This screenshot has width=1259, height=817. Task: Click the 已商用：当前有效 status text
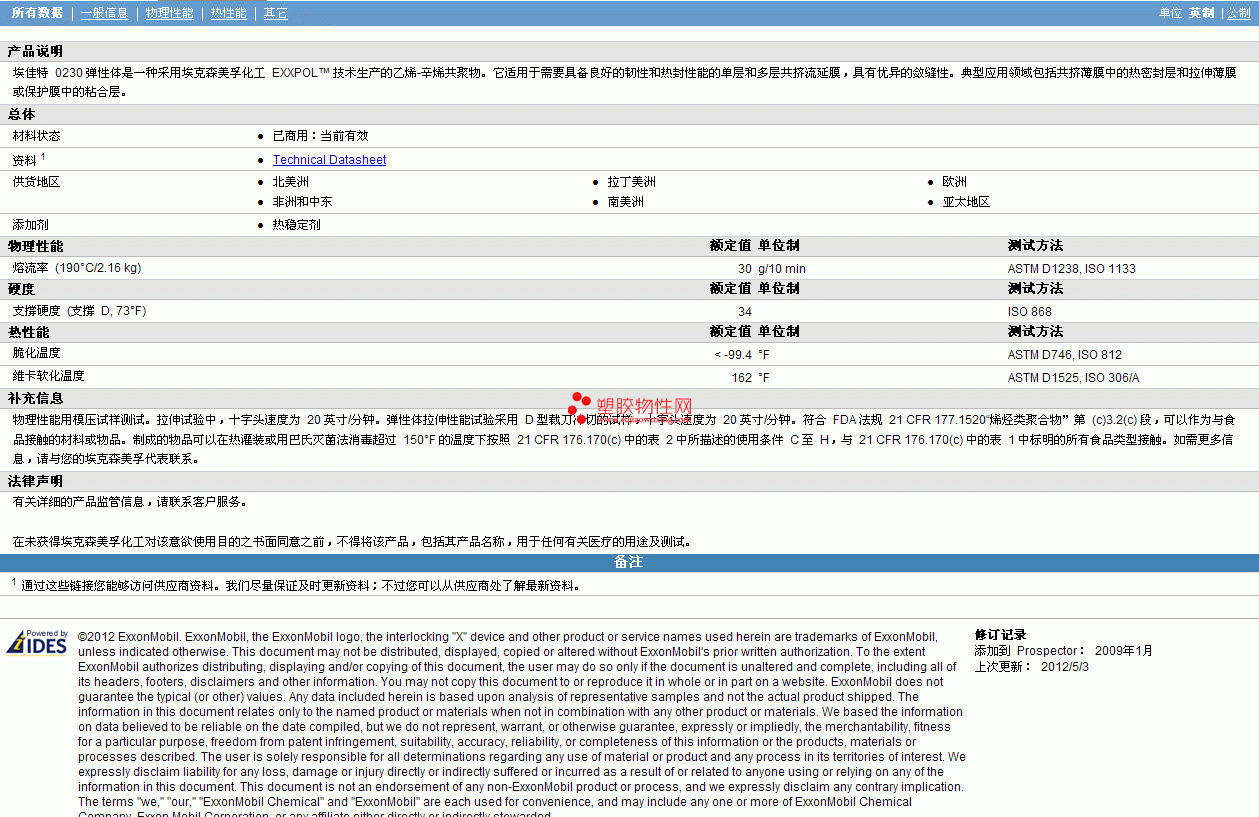pyautogui.click(x=321, y=136)
